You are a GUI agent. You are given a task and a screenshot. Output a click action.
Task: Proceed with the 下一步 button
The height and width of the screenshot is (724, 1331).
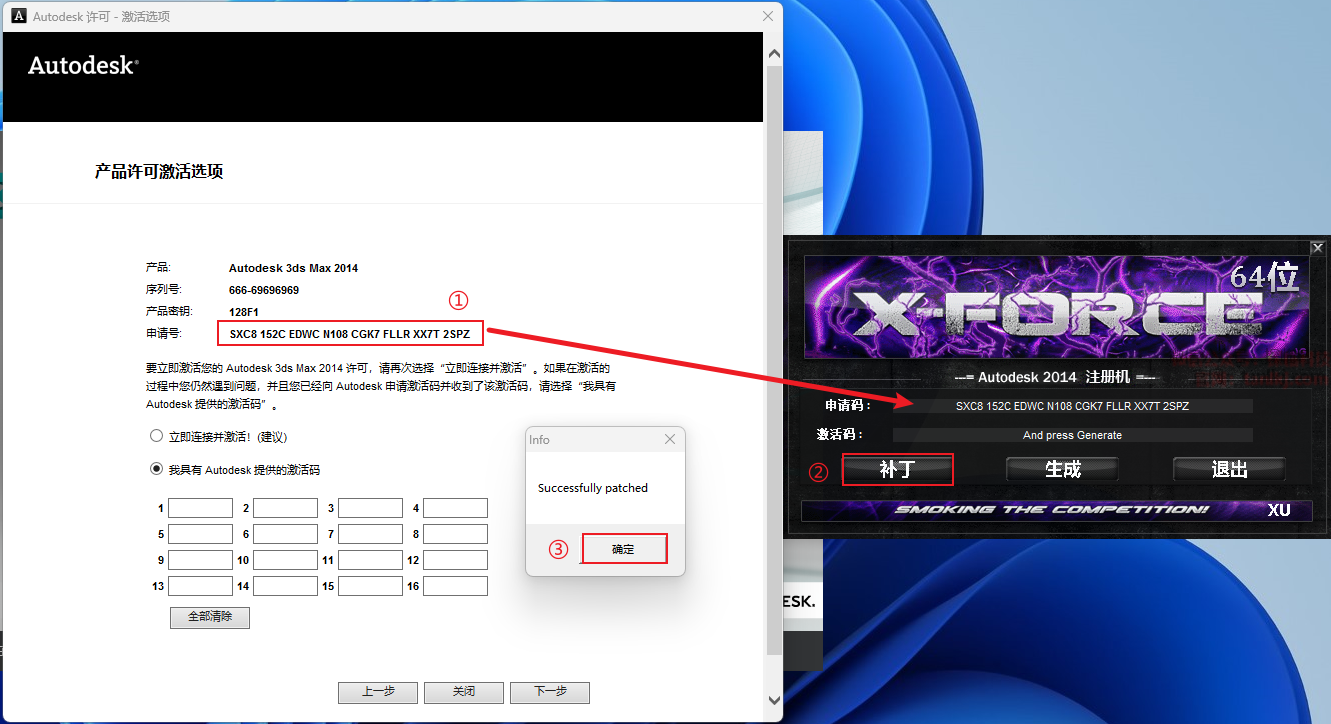pos(549,692)
